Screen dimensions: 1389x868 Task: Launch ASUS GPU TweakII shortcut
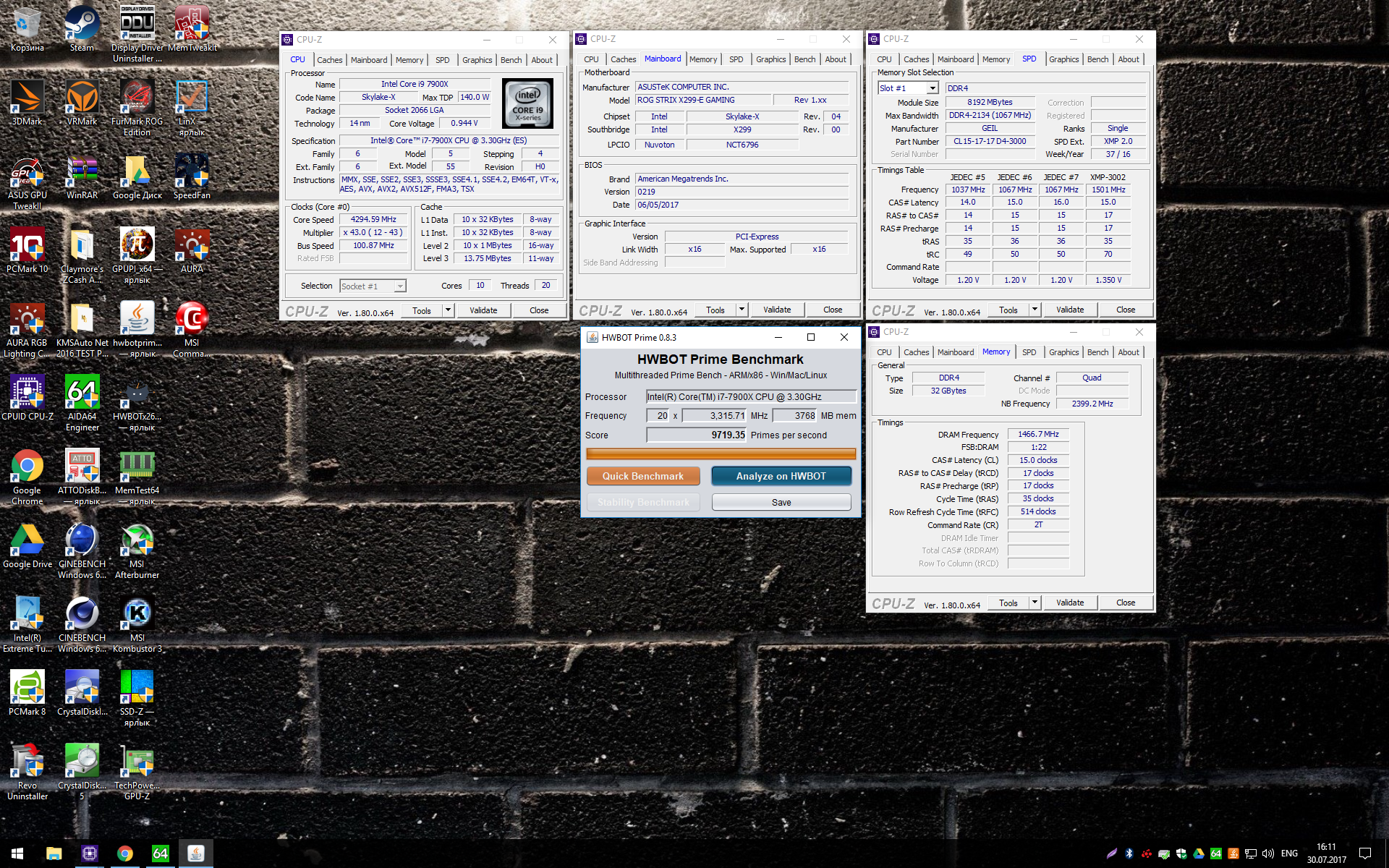coord(27,182)
